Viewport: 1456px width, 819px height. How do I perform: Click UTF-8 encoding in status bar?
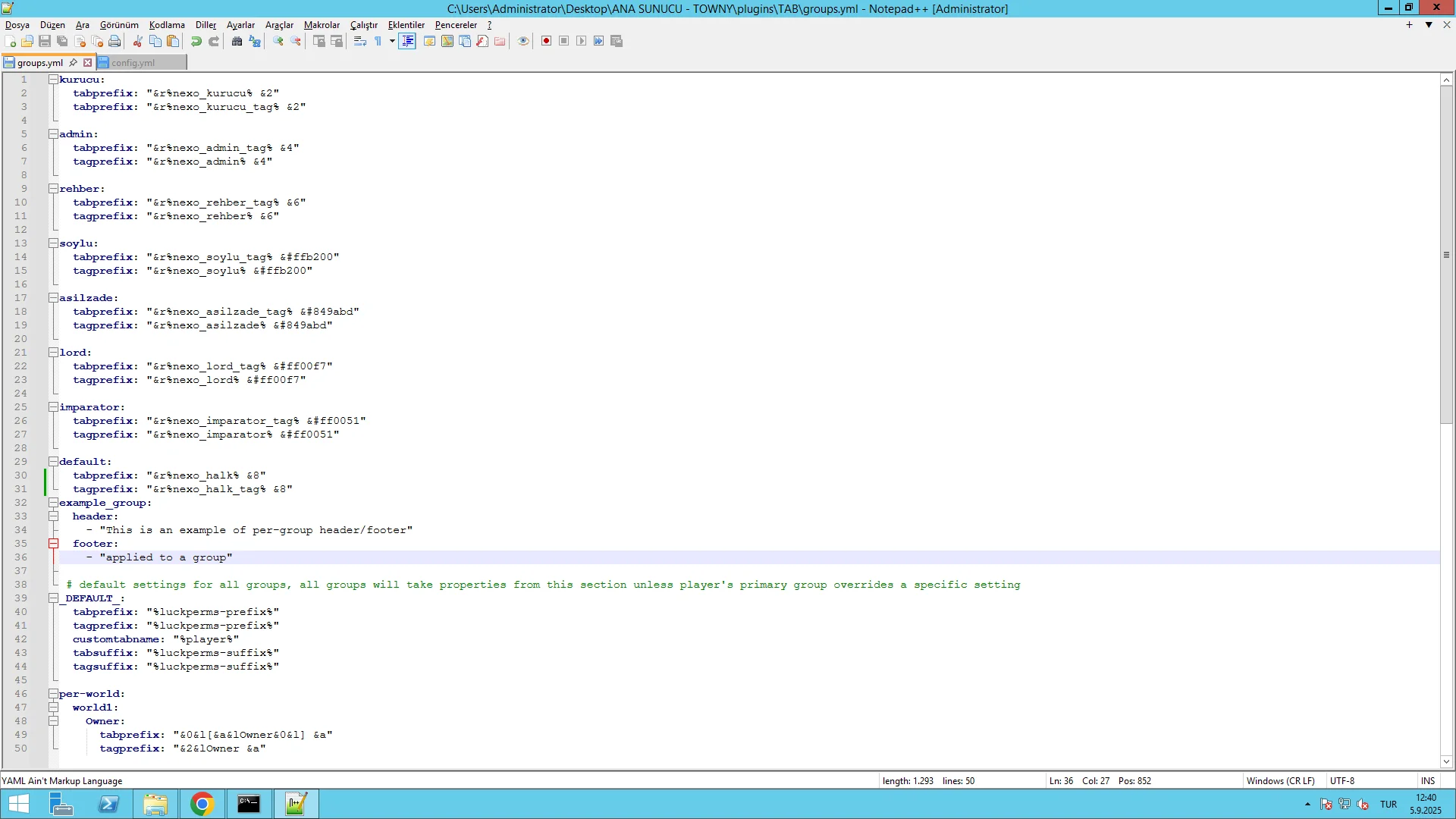point(1342,780)
